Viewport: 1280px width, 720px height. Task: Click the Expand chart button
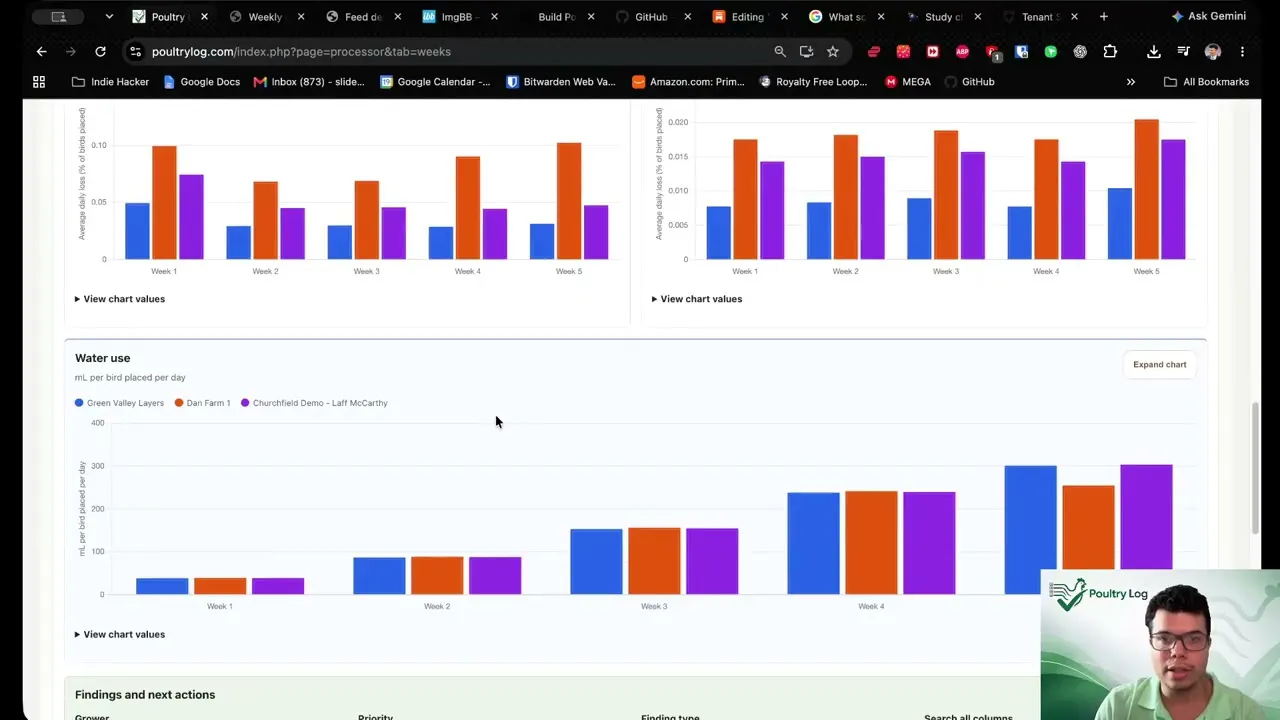(x=1160, y=365)
